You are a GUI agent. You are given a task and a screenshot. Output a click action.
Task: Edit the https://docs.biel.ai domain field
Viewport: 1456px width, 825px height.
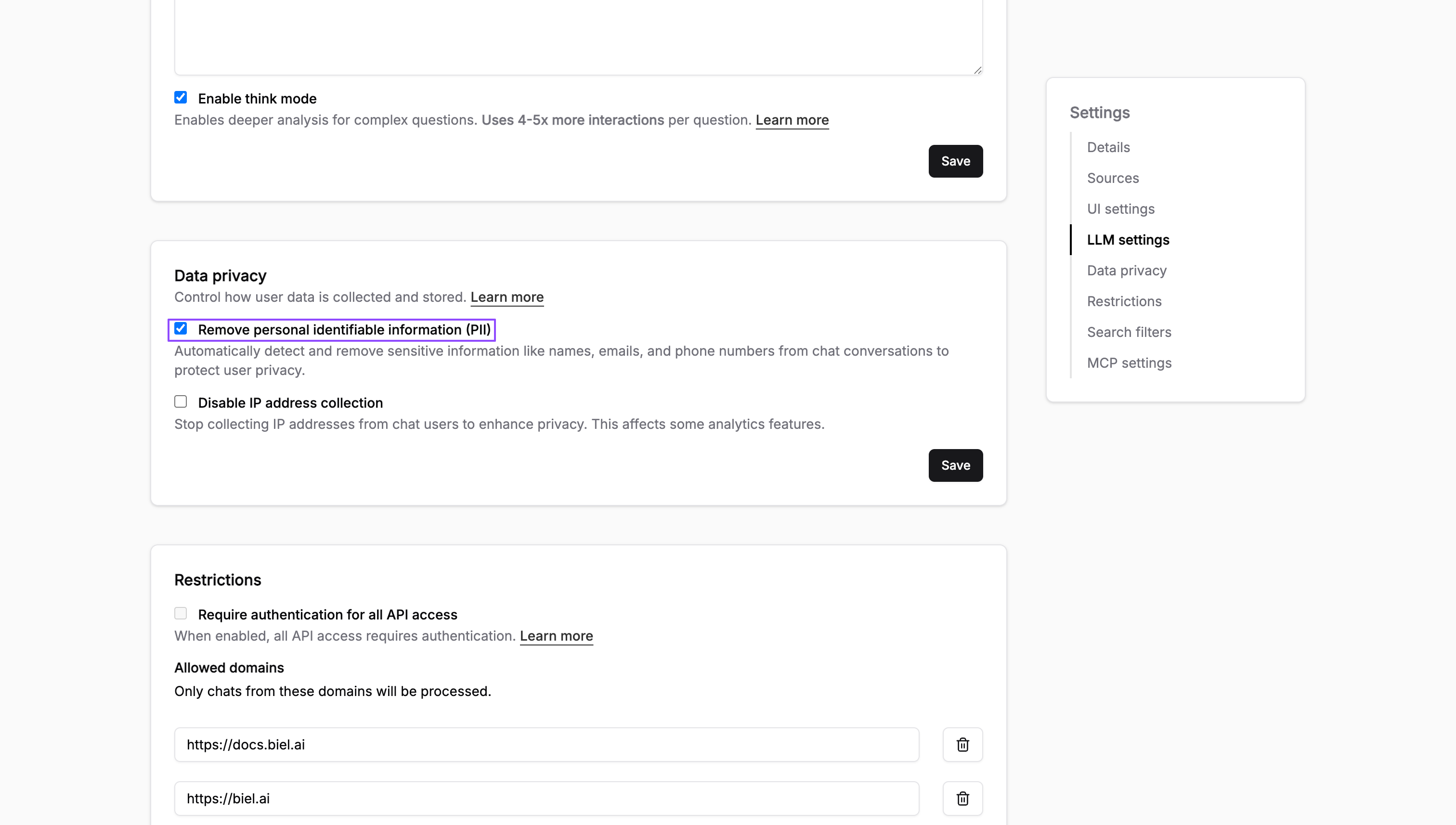[546, 745]
